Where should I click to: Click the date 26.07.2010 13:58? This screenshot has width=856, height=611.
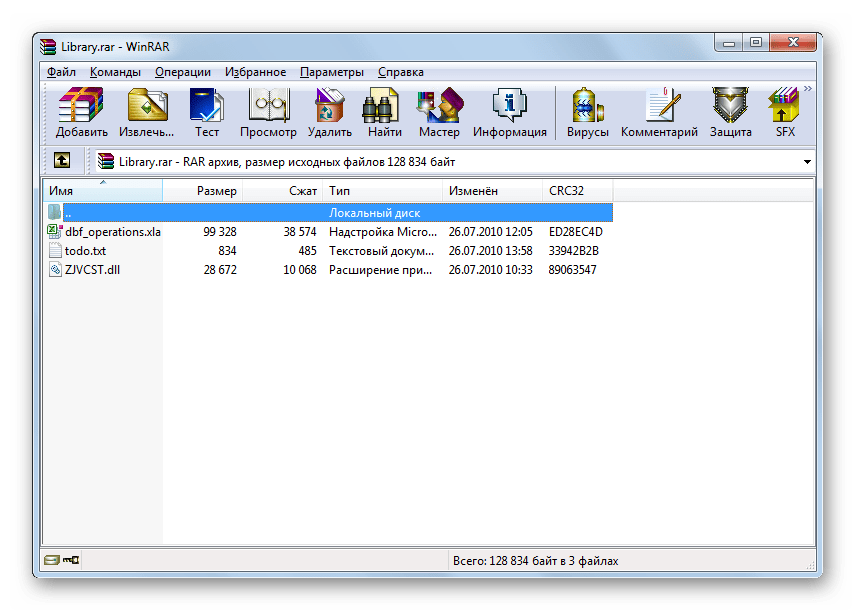(490, 251)
